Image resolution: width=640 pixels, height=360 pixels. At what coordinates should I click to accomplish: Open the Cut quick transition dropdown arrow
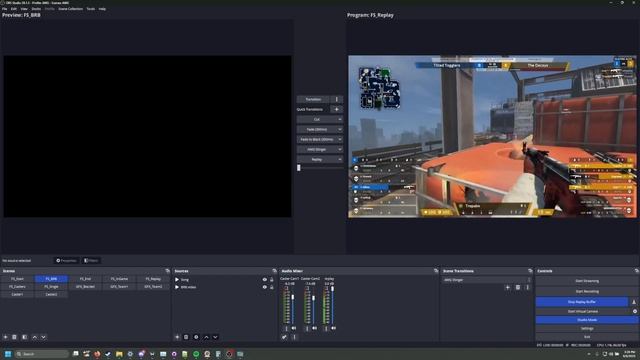[340, 120]
